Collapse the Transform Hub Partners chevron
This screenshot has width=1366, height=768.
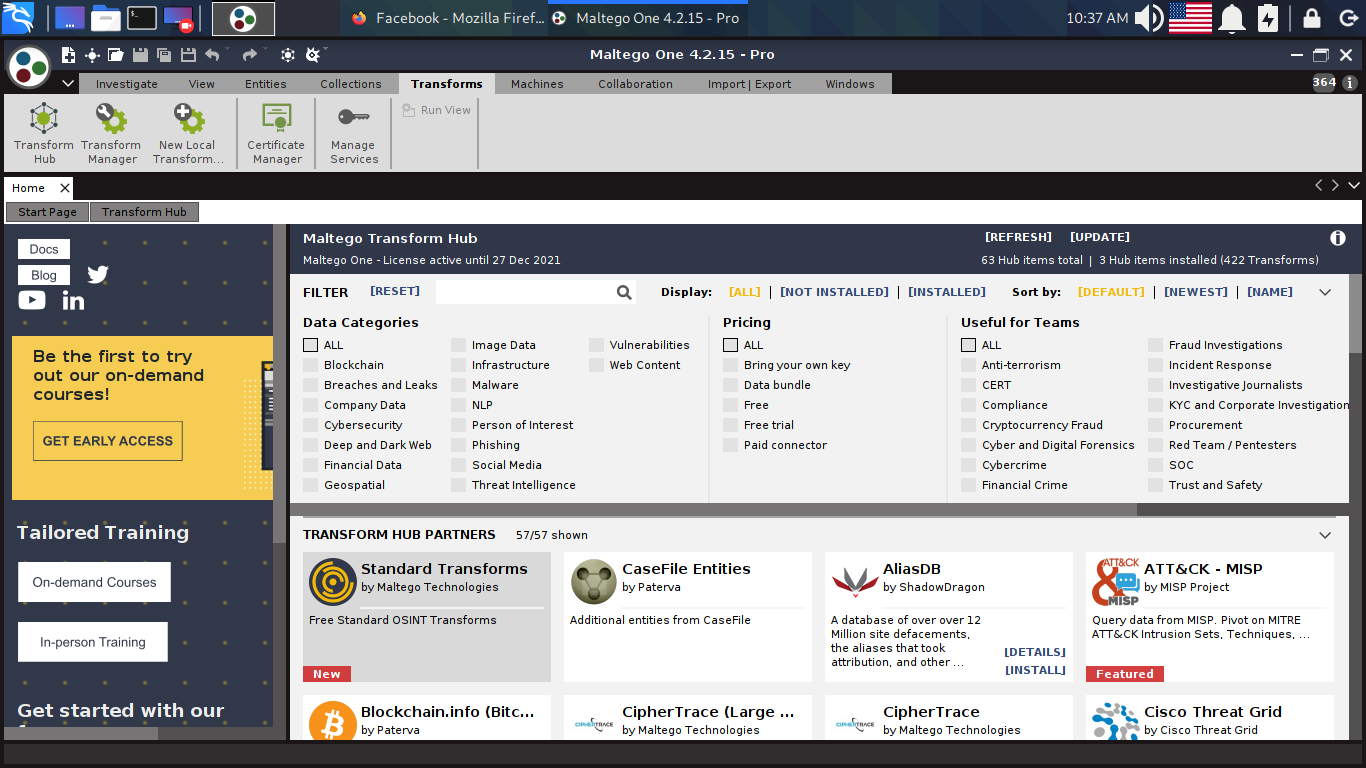[1326, 535]
